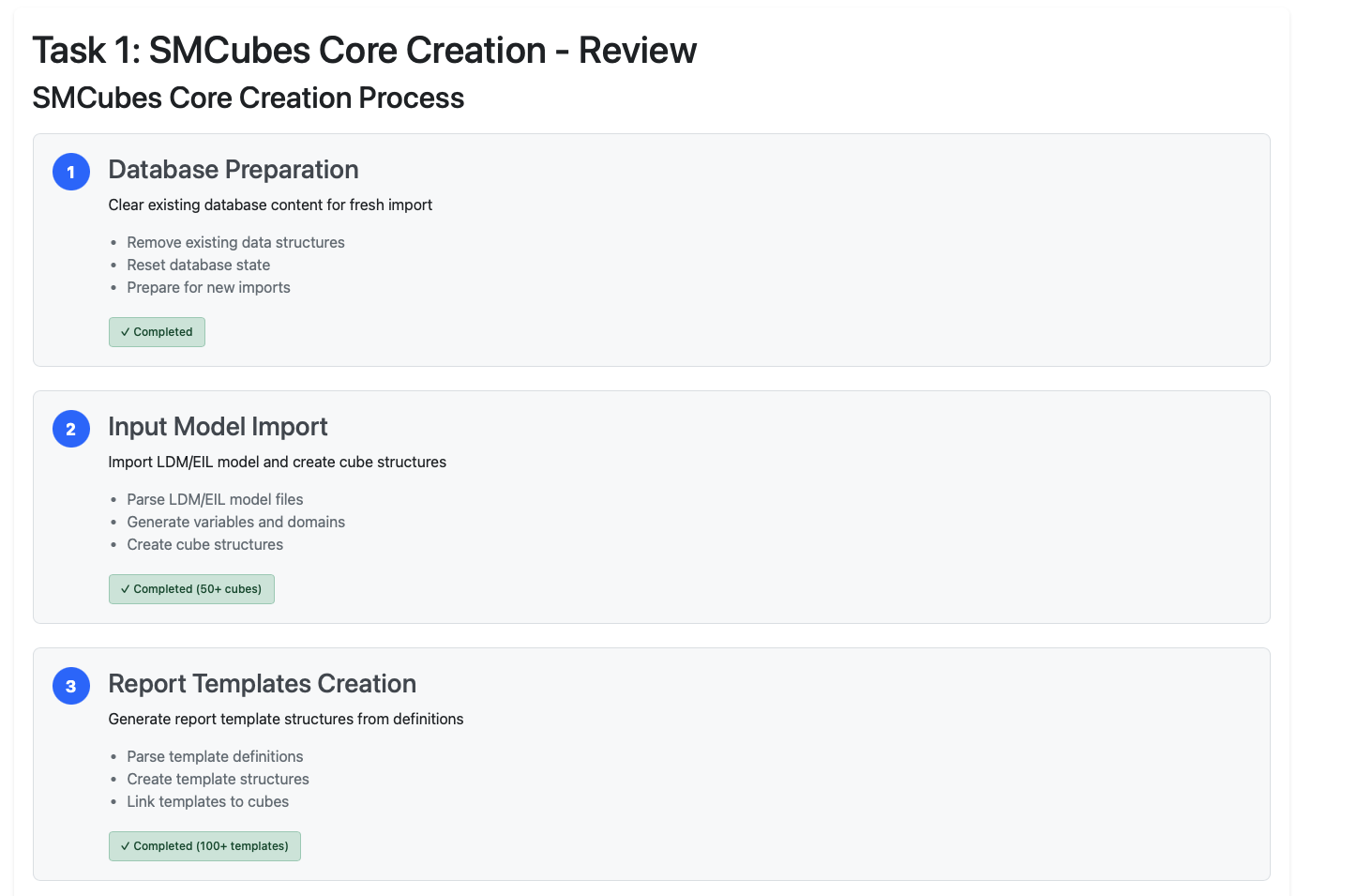Viewport: 1372px width, 896px height.
Task: Click the step 1 number circle
Action: point(71,172)
